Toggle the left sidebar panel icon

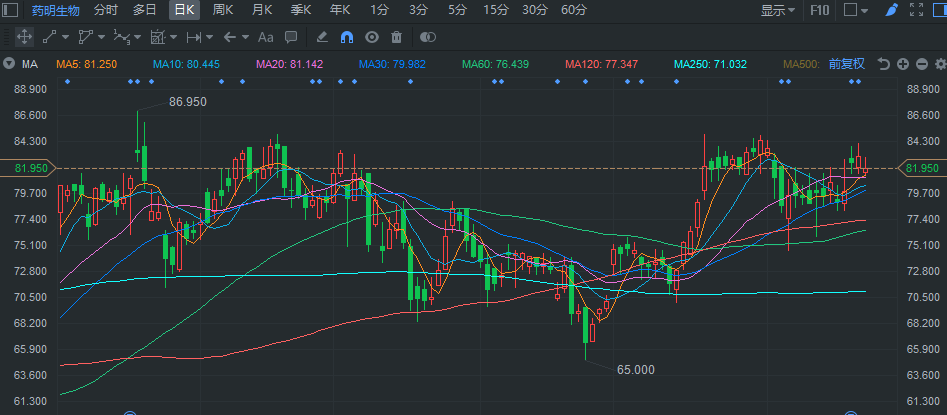pyautogui.click(x=11, y=10)
